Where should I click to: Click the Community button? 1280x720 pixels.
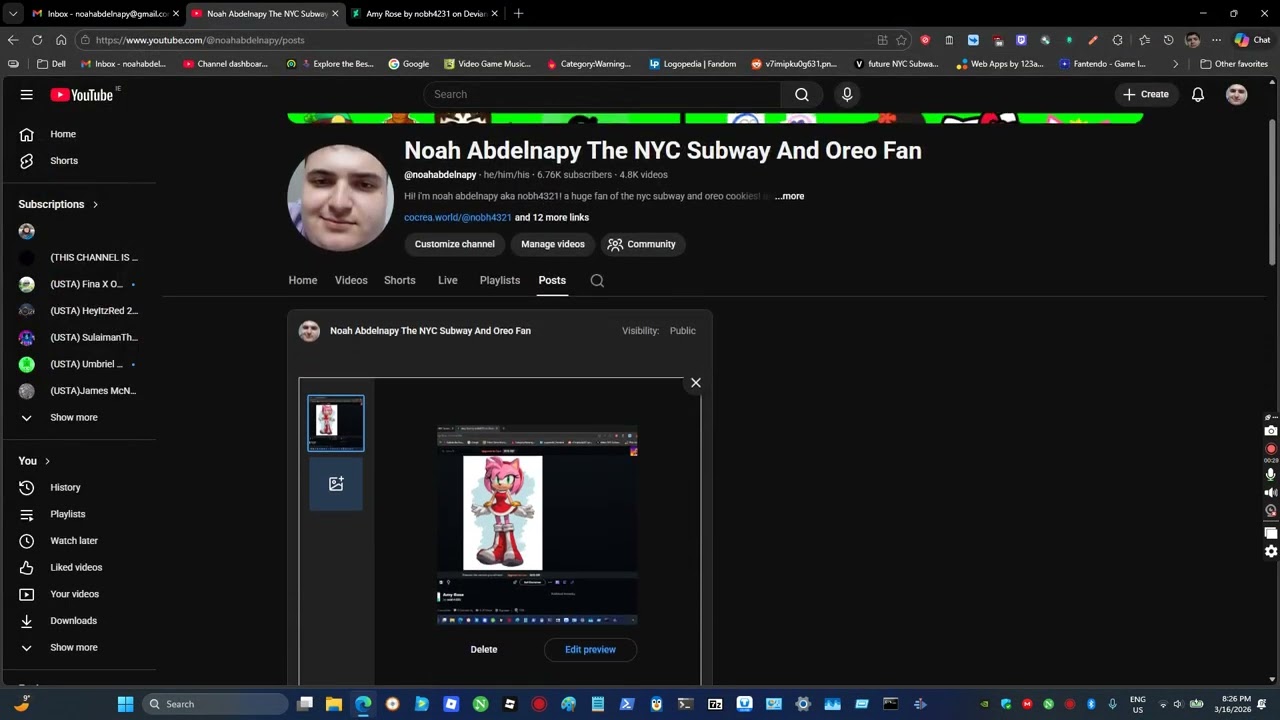[642, 244]
